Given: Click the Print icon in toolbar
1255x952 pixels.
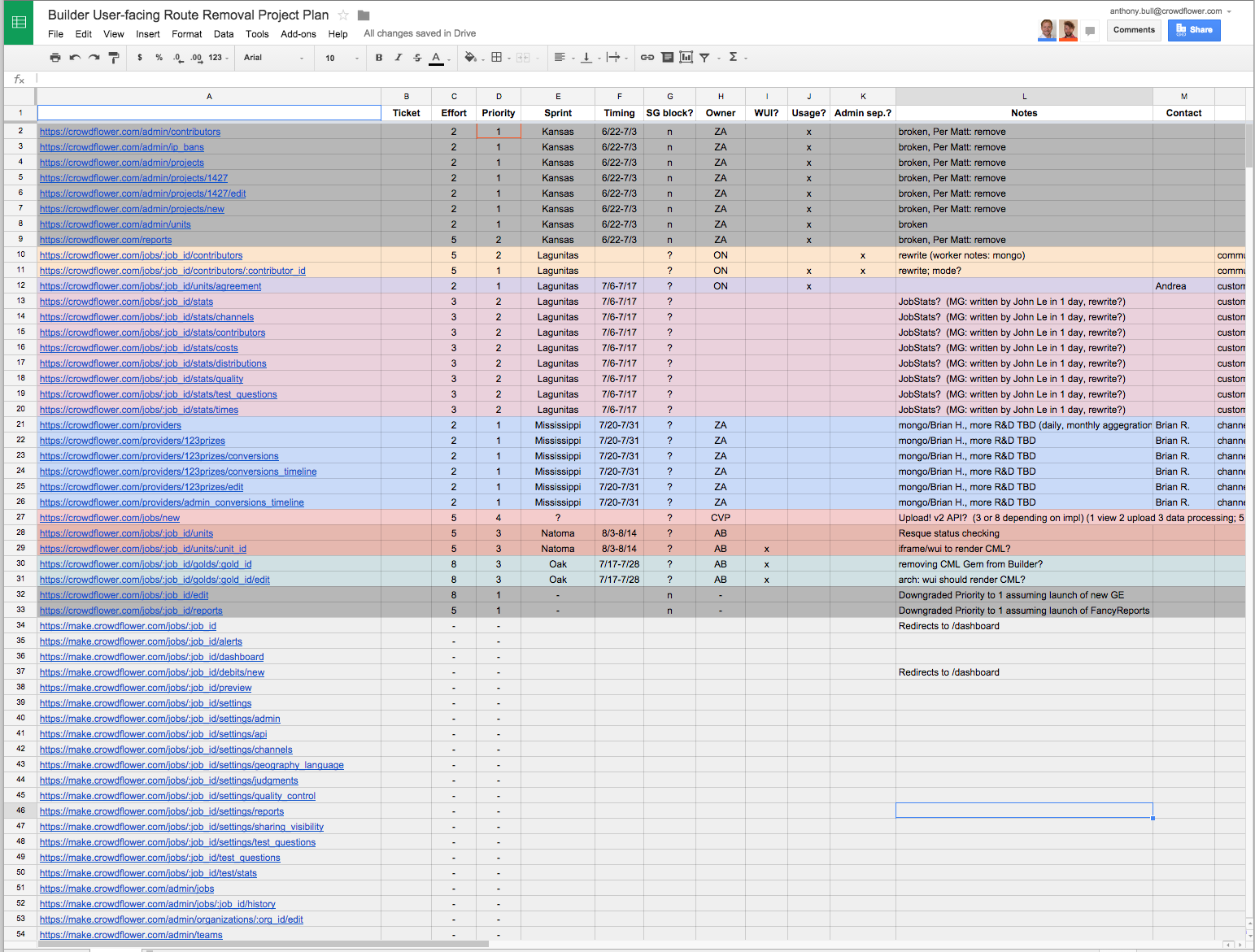Looking at the screenshot, I should click(x=55, y=58).
